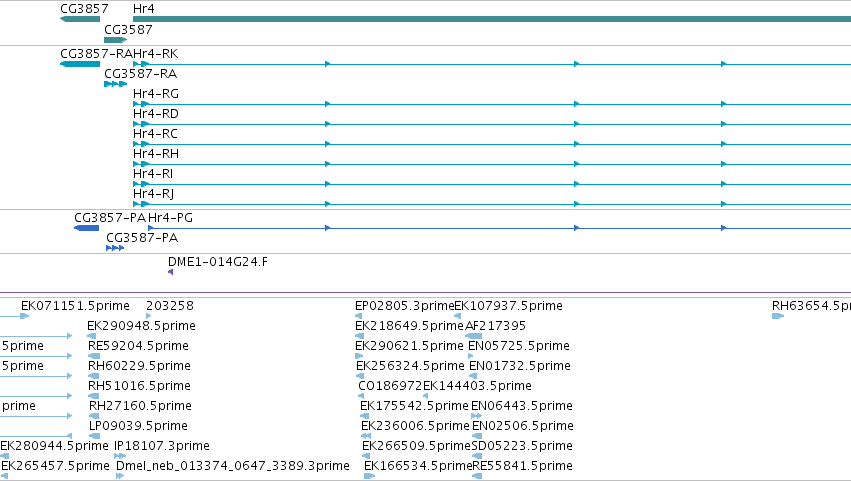
Task: Open the EK256324.5prime EST label
Action: tap(410, 366)
